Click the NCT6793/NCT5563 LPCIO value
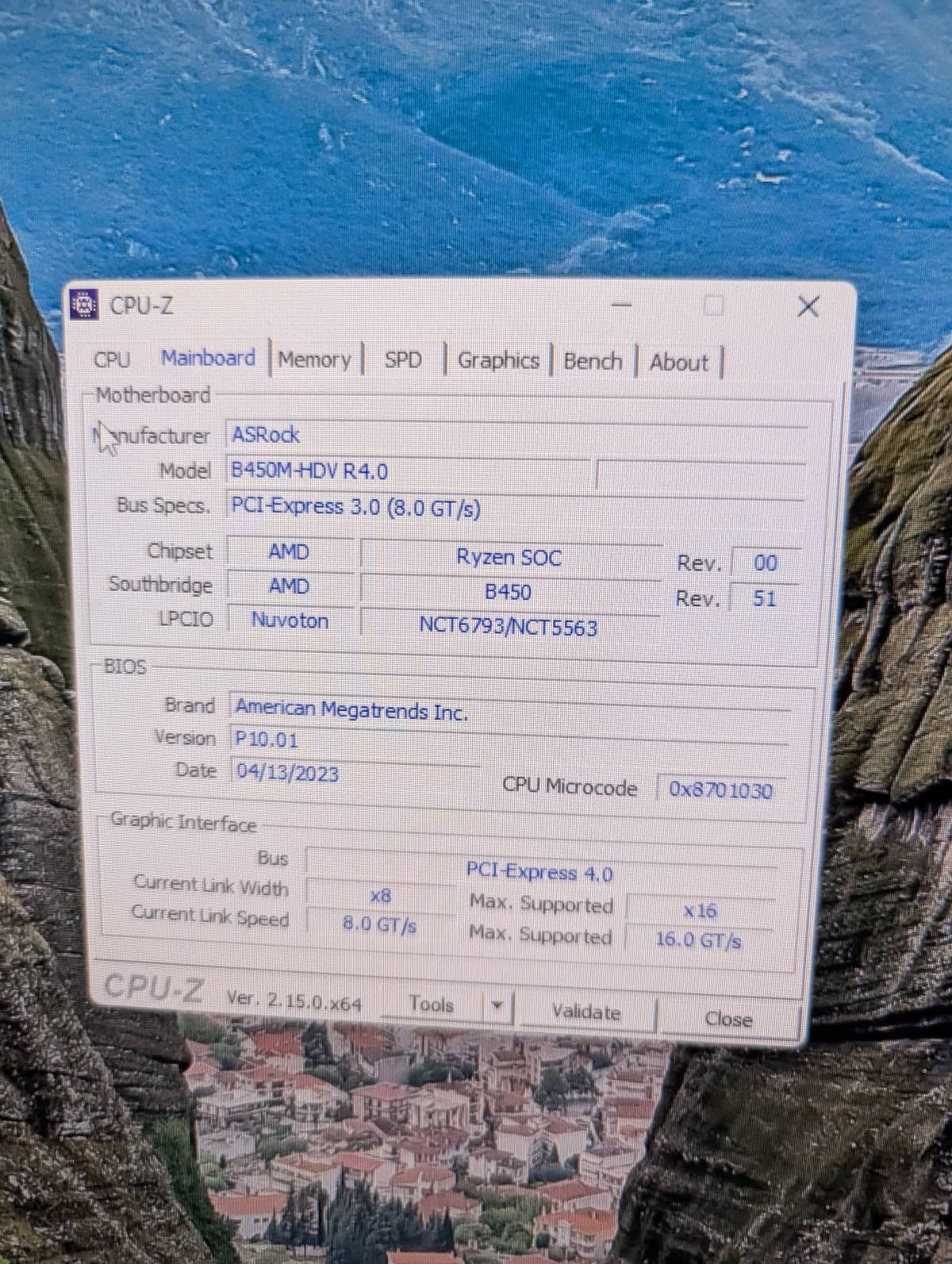The width and height of the screenshot is (952, 1264). (509, 627)
